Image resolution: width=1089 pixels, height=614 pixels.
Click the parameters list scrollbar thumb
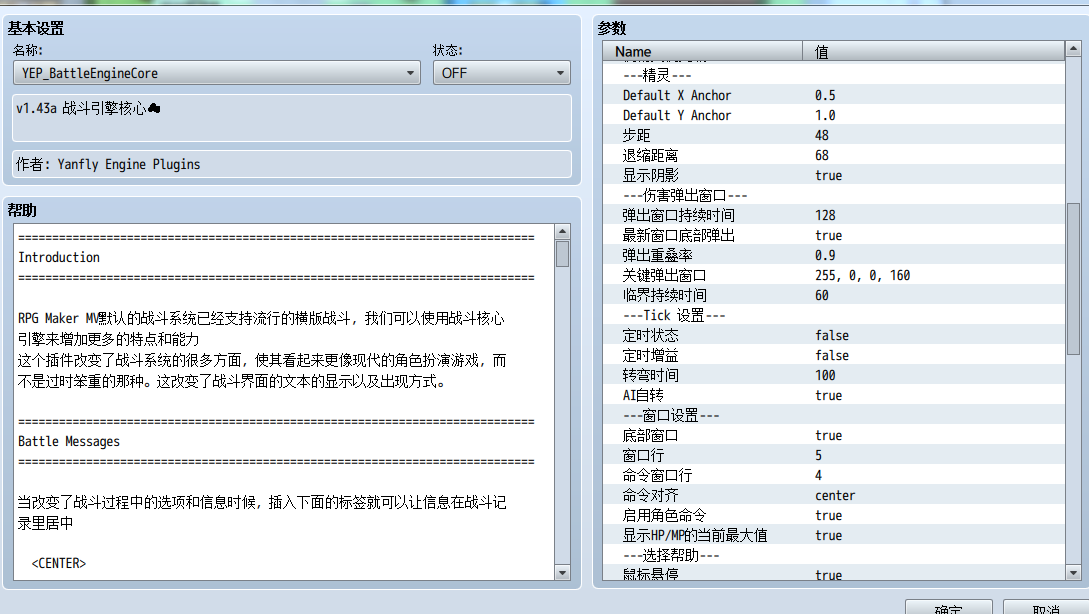pyautogui.click(x=1073, y=279)
